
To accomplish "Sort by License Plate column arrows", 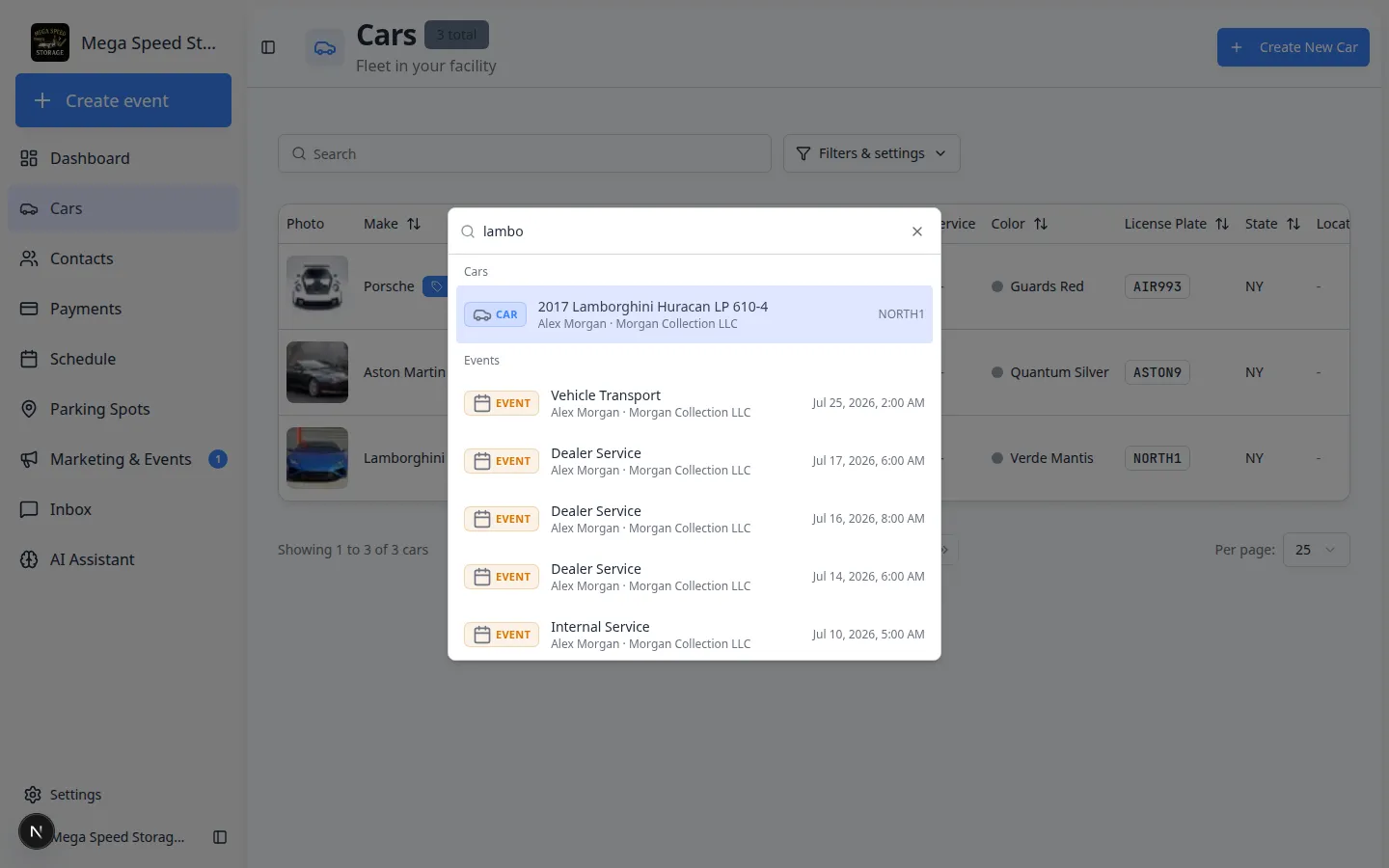I will [1222, 224].
